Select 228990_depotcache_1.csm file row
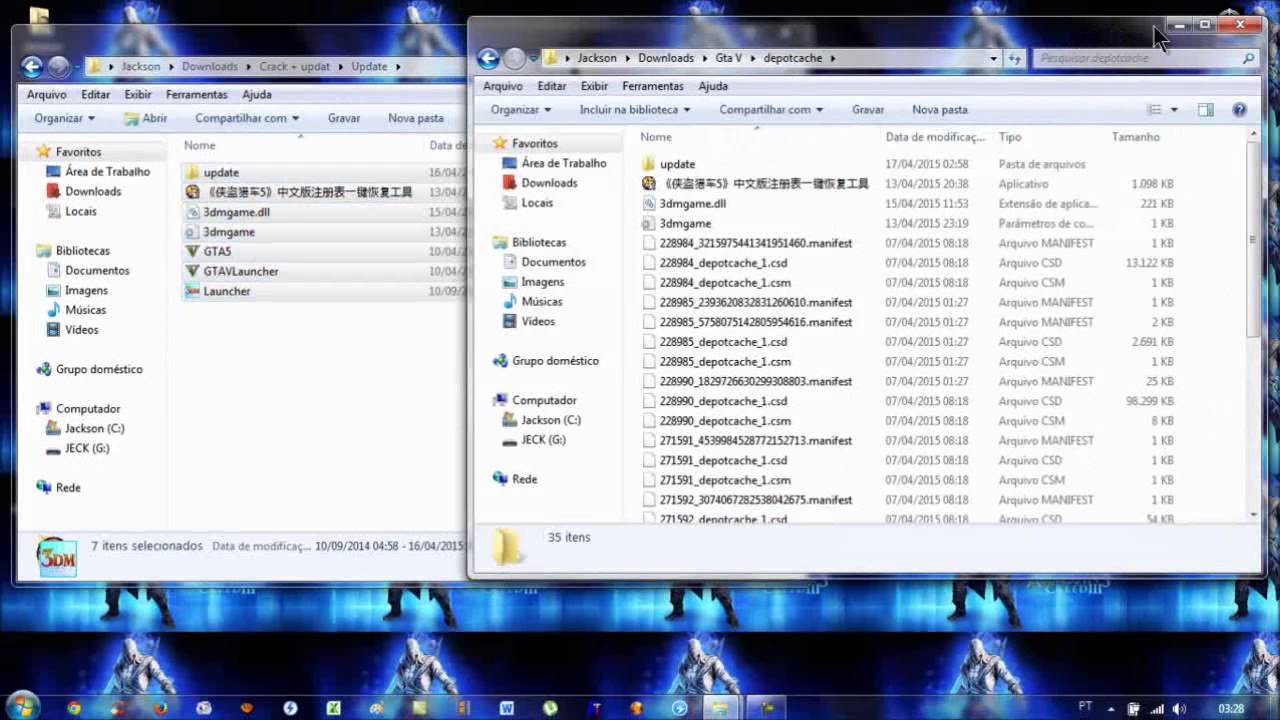This screenshot has height=720, width=1280. pyautogui.click(x=908, y=421)
